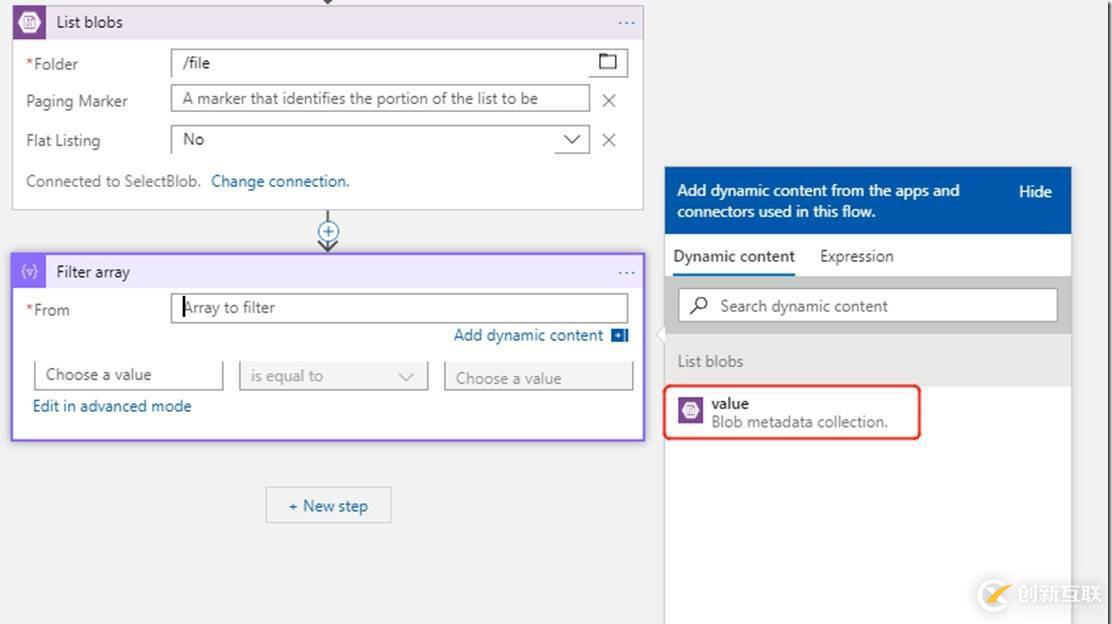Remove the Flat Listing parameter with its X
The image size is (1112, 624).
[608, 140]
